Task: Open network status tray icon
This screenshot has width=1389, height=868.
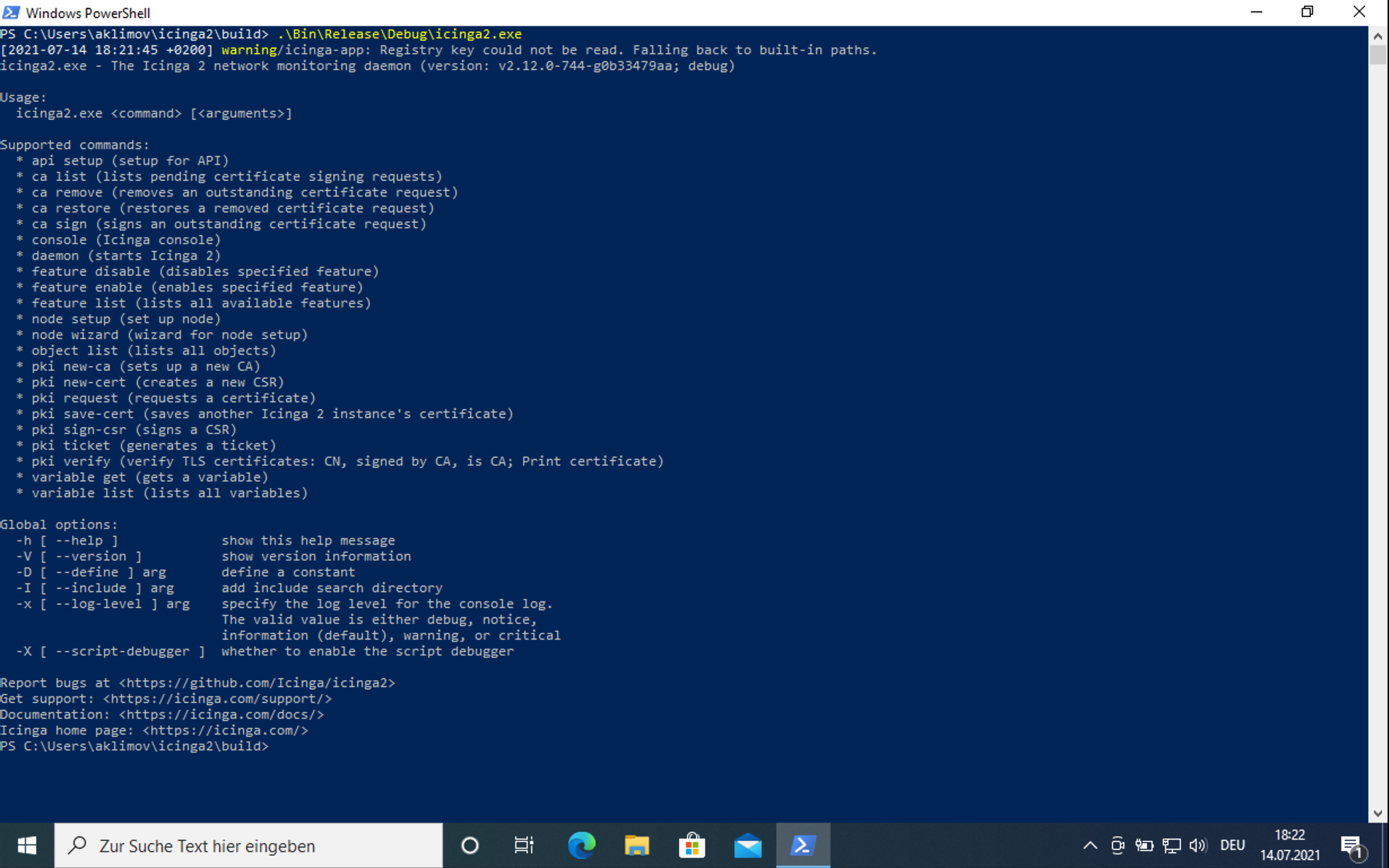Action: click(1171, 846)
